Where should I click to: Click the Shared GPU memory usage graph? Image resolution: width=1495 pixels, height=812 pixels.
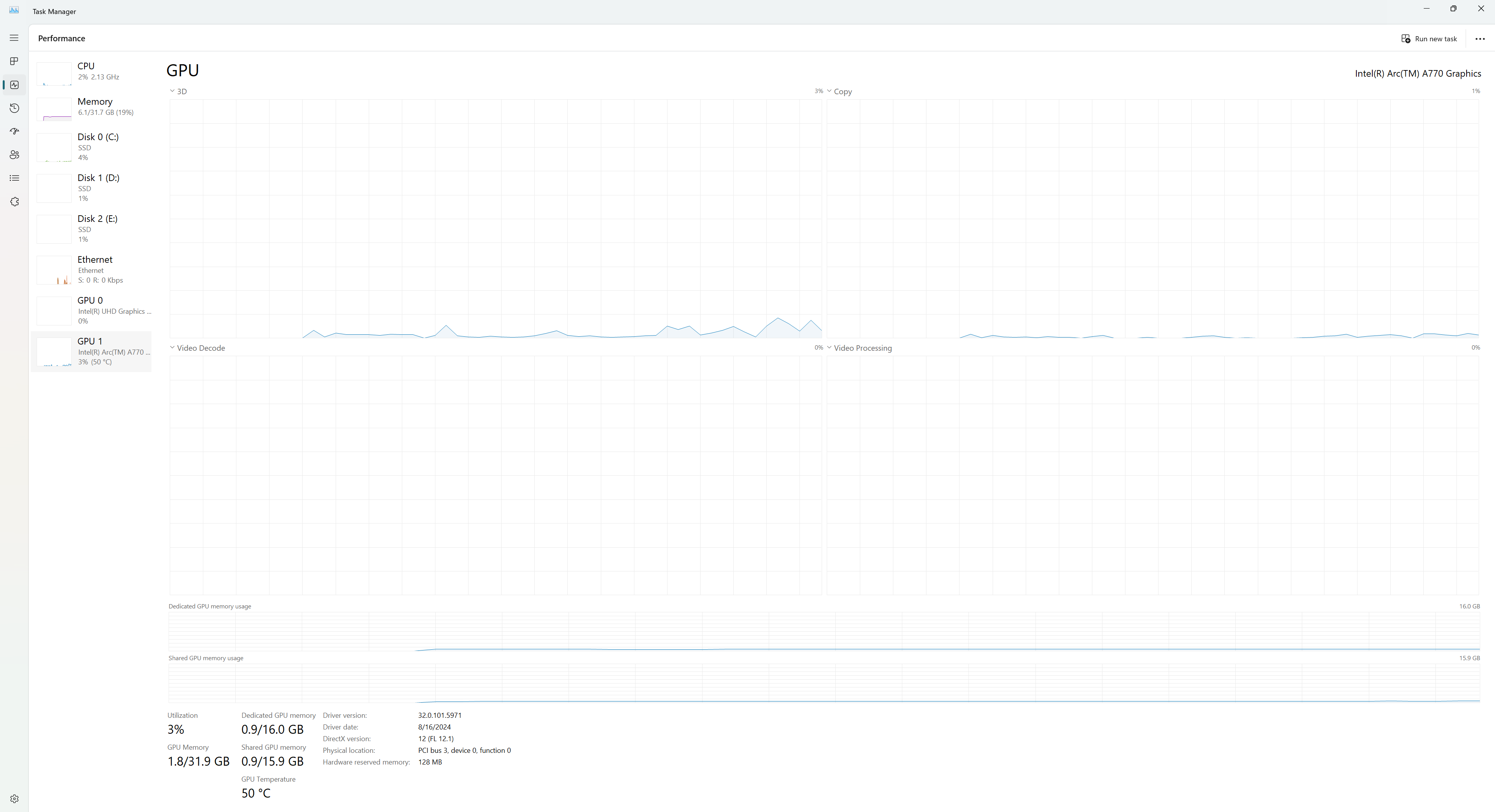[x=824, y=683]
